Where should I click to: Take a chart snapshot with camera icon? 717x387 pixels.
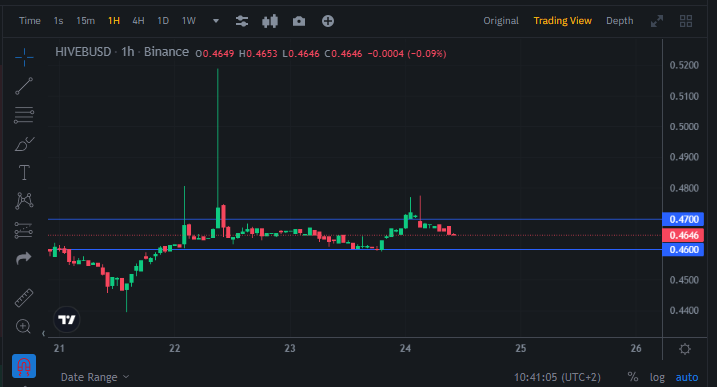[299, 21]
